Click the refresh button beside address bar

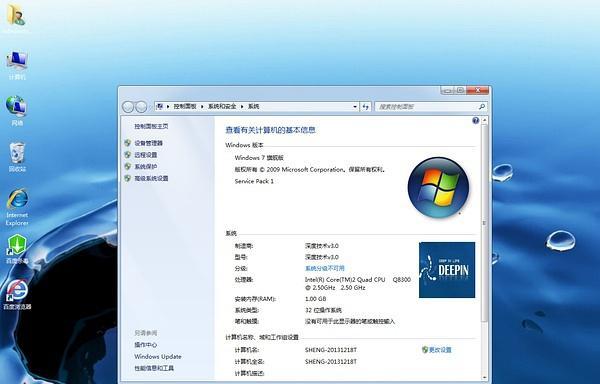coord(366,107)
